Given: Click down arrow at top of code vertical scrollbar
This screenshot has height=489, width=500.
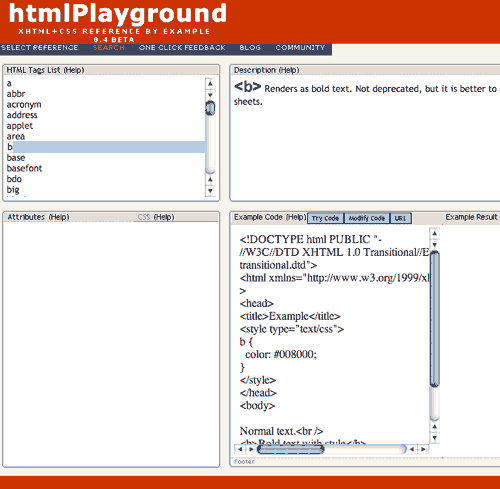Looking at the screenshot, I should (434, 244).
